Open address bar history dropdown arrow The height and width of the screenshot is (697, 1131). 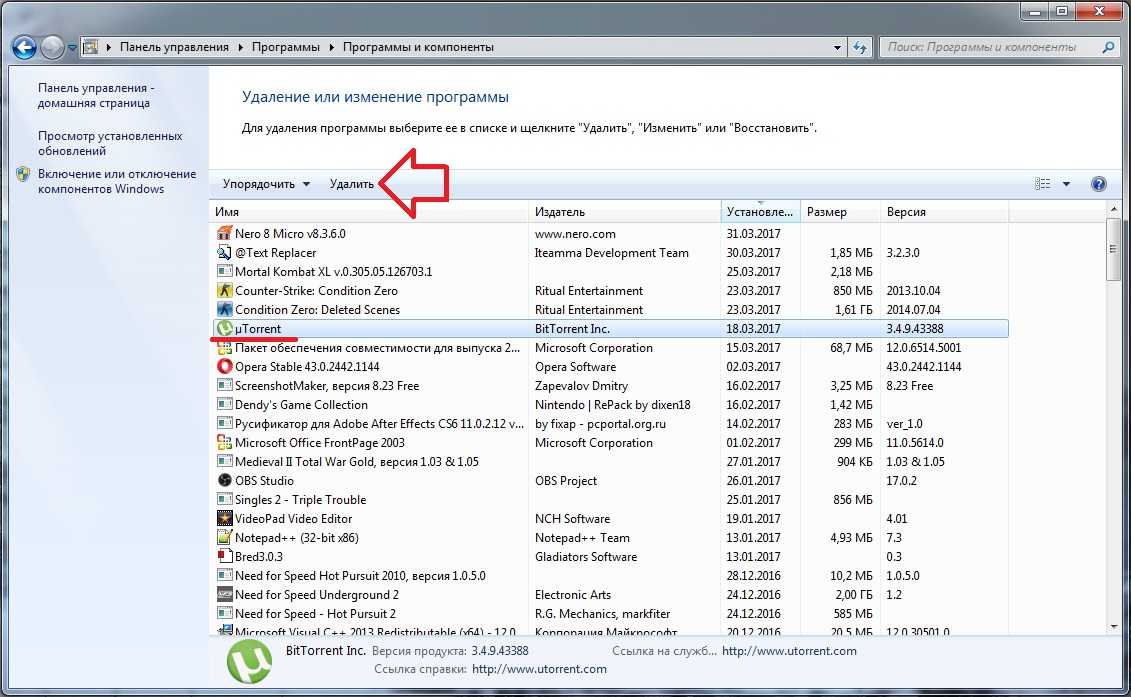pos(837,48)
